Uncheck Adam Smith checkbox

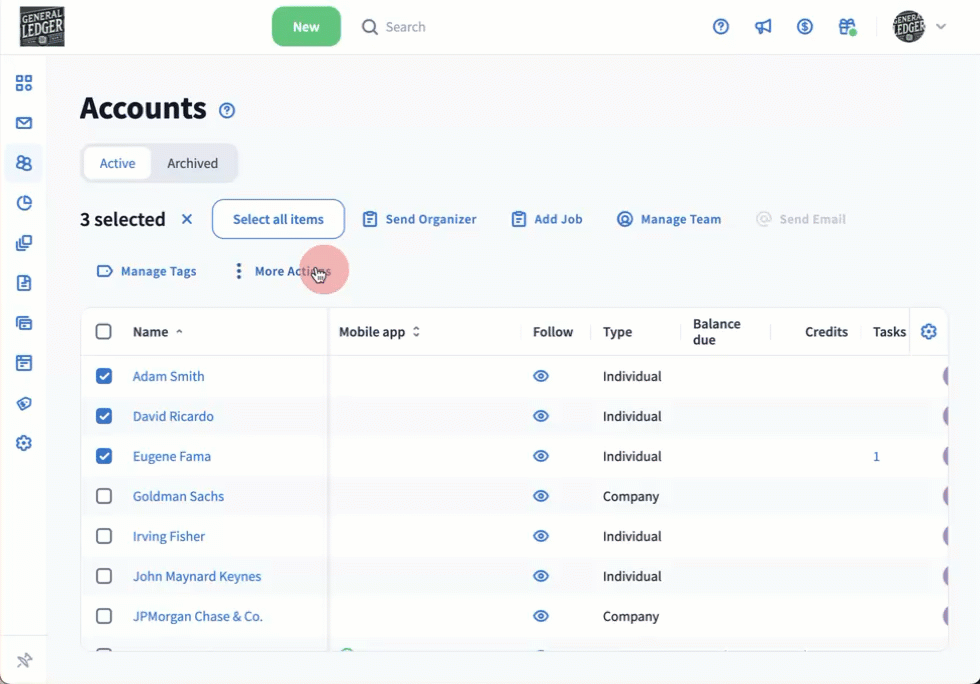[x=104, y=376]
